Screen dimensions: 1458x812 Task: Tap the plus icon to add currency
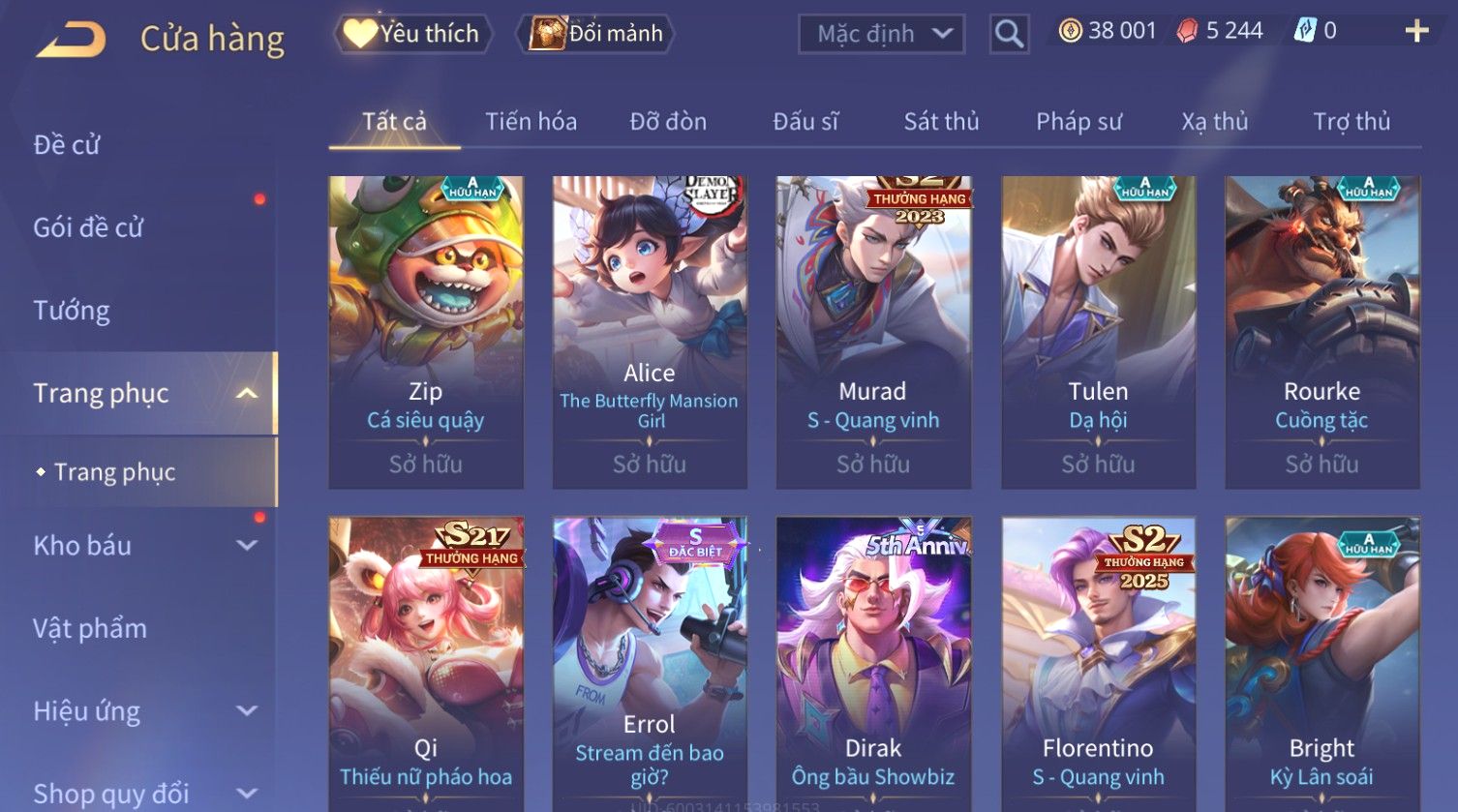pyautogui.click(x=1416, y=32)
